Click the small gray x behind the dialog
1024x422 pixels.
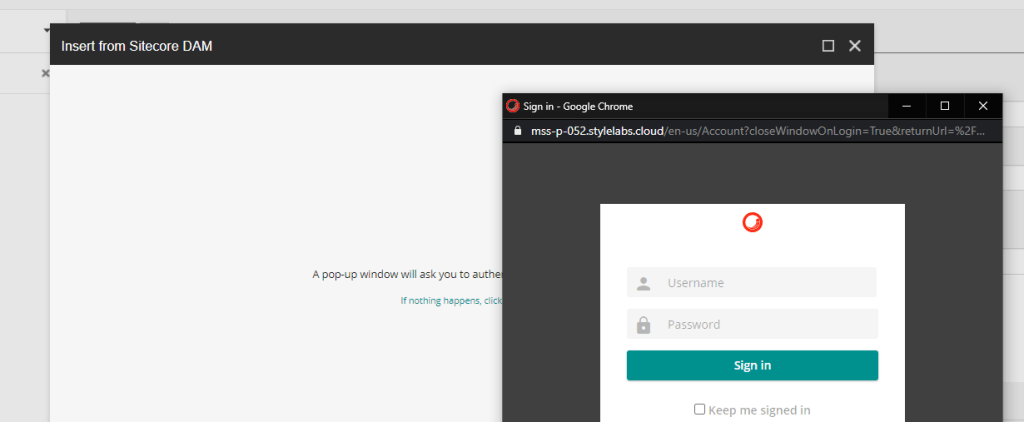pos(45,73)
